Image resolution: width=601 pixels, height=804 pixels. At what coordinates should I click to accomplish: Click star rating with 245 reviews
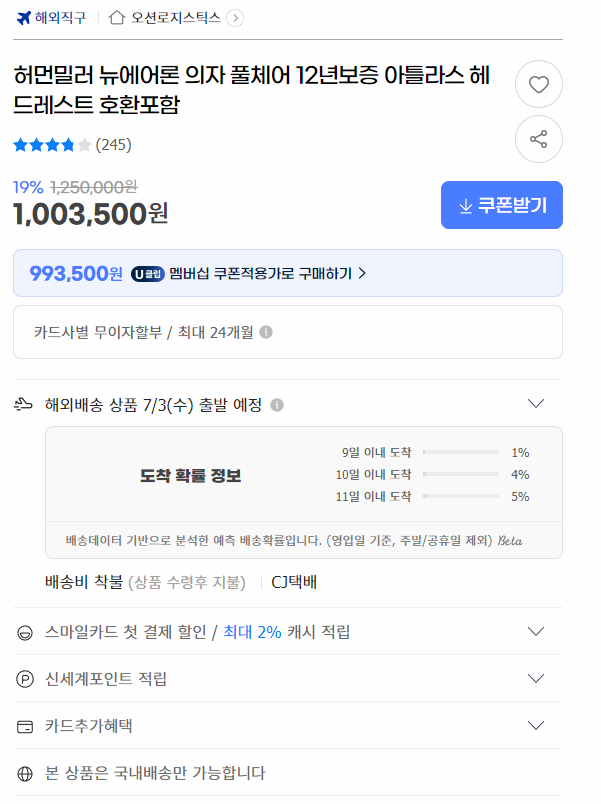pos(72,145)
